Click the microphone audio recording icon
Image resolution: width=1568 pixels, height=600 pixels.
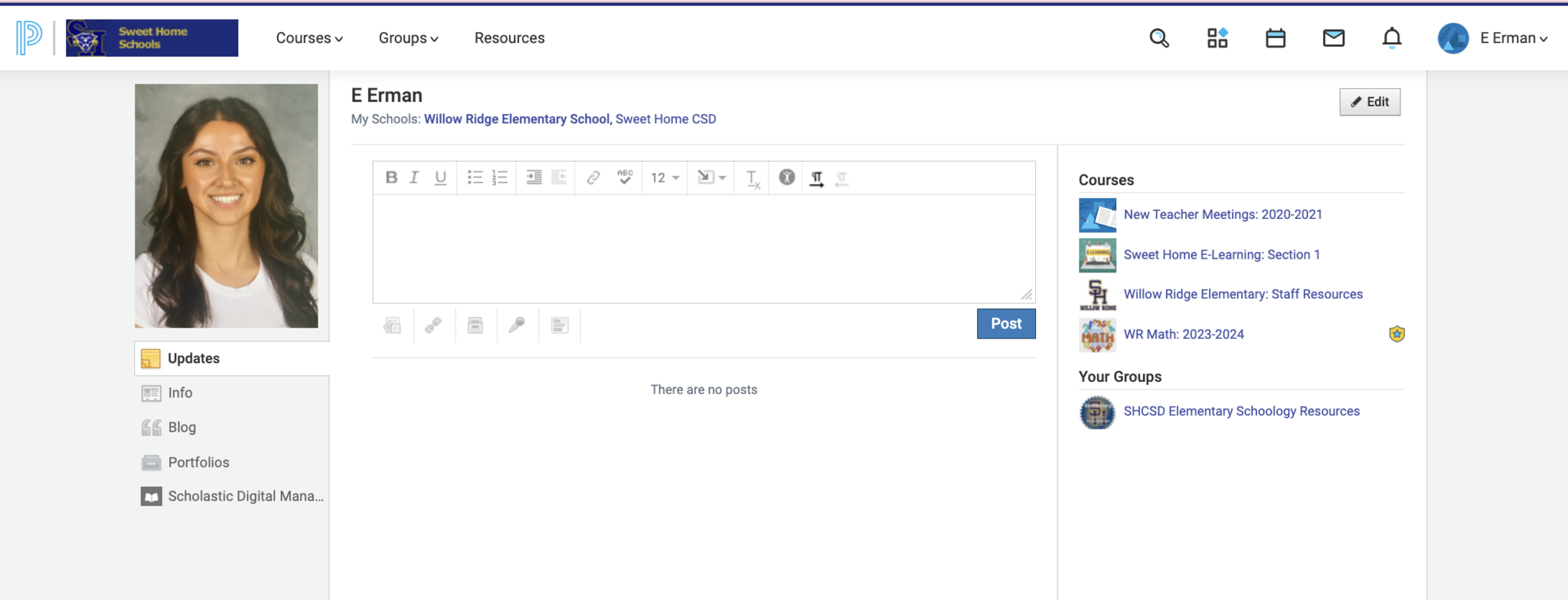(517, 325)
